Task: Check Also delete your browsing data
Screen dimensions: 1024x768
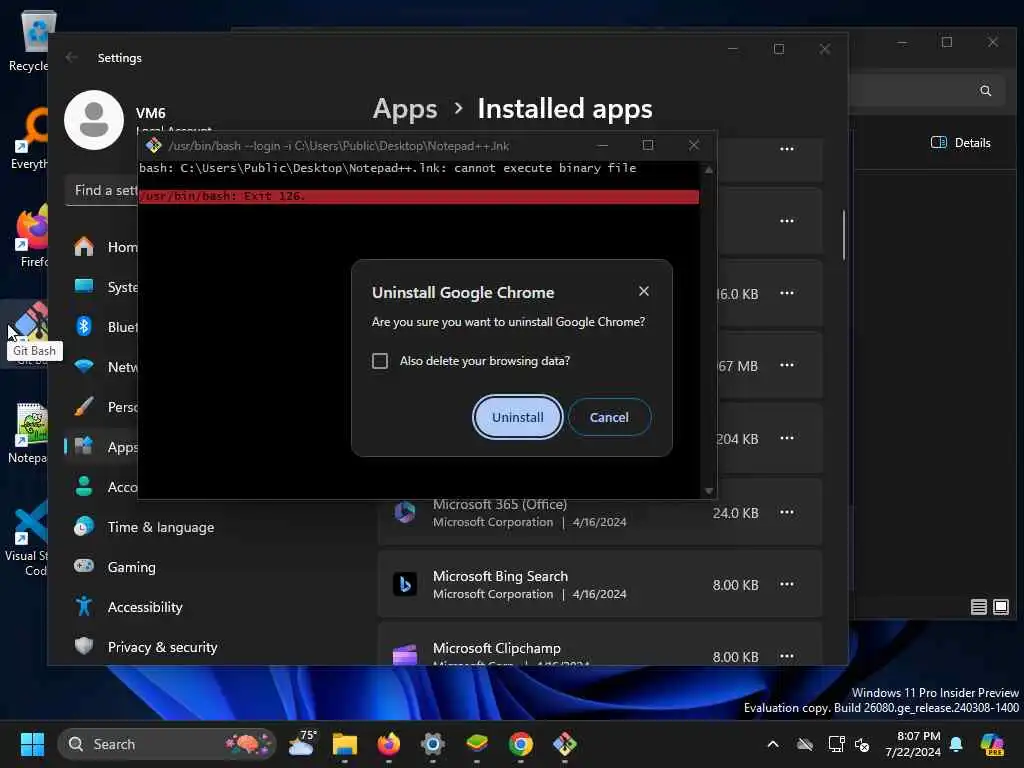Action: (x=379, y=361)
